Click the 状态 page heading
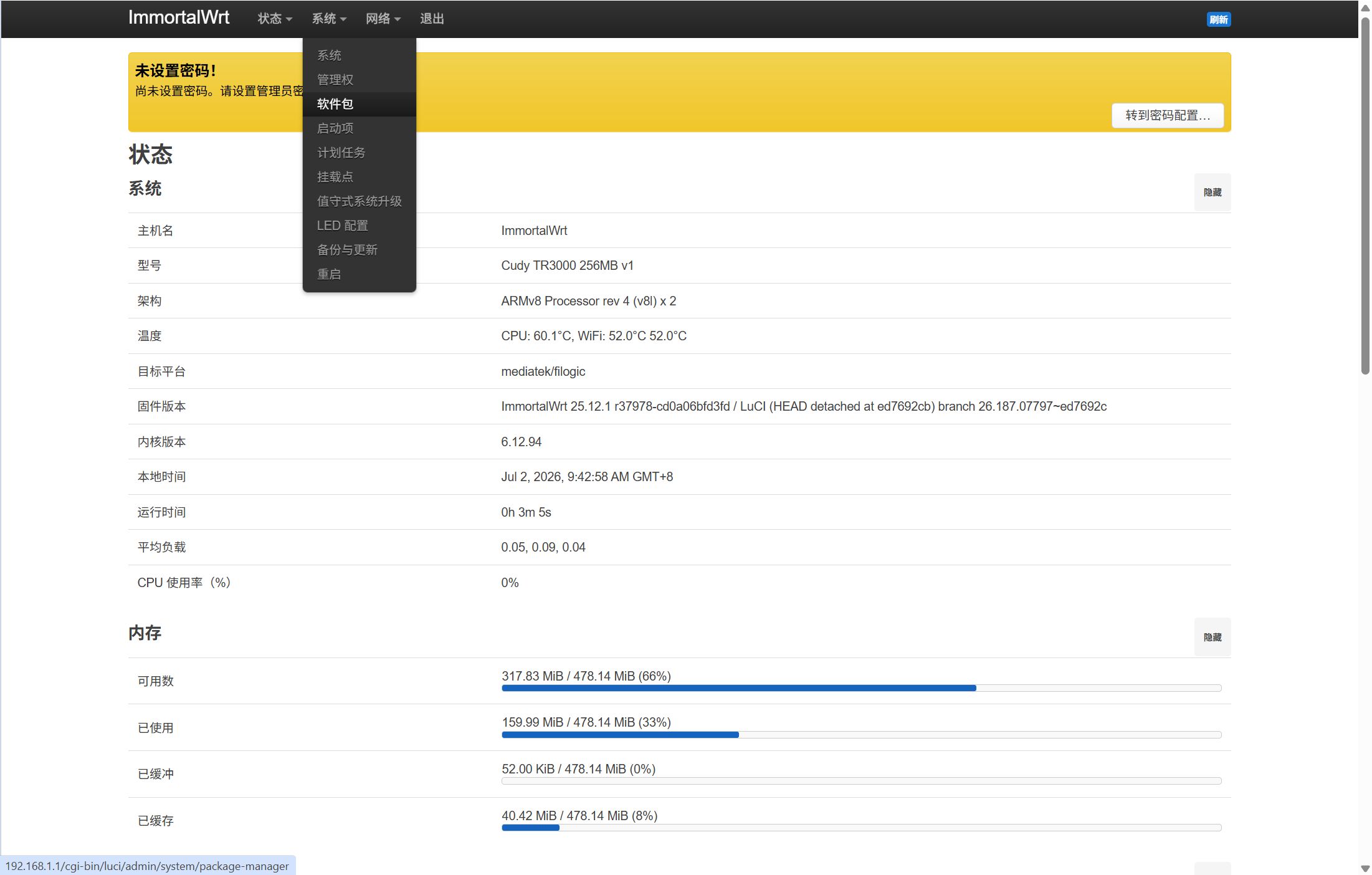Viewport: 1372px width, 875px height. coord(150,155)
